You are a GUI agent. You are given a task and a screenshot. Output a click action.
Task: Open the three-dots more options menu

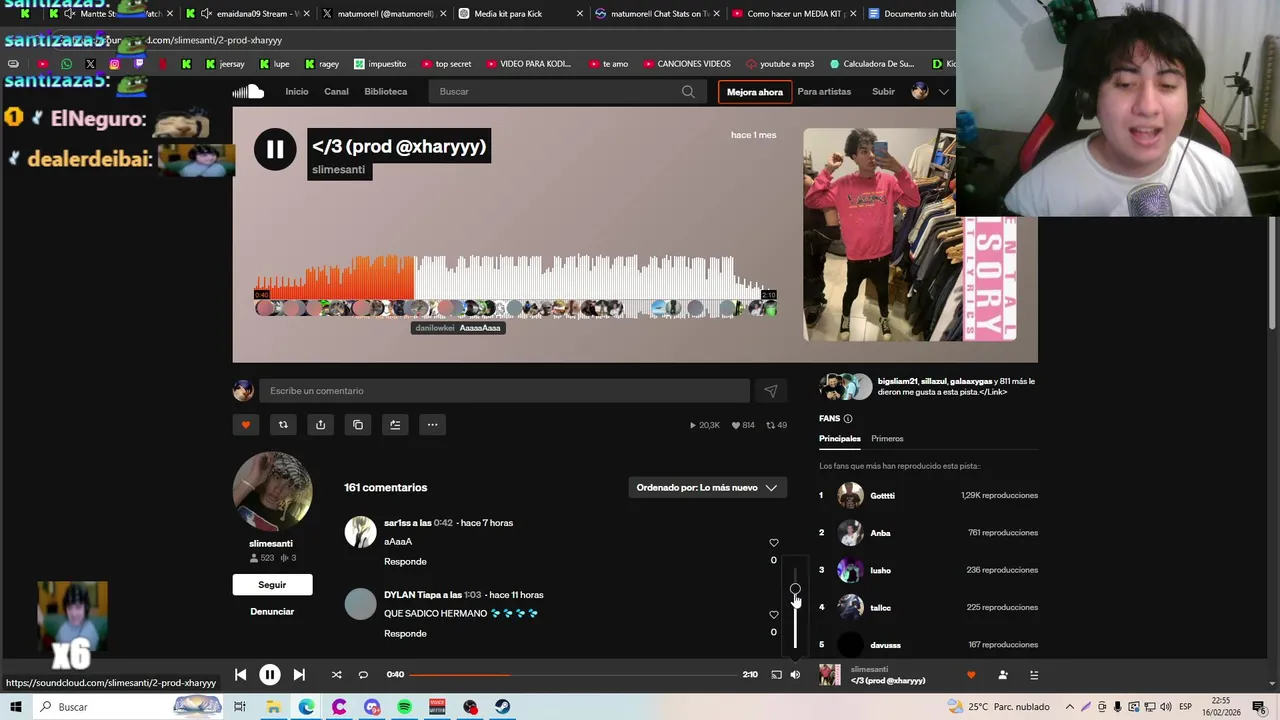432,425
